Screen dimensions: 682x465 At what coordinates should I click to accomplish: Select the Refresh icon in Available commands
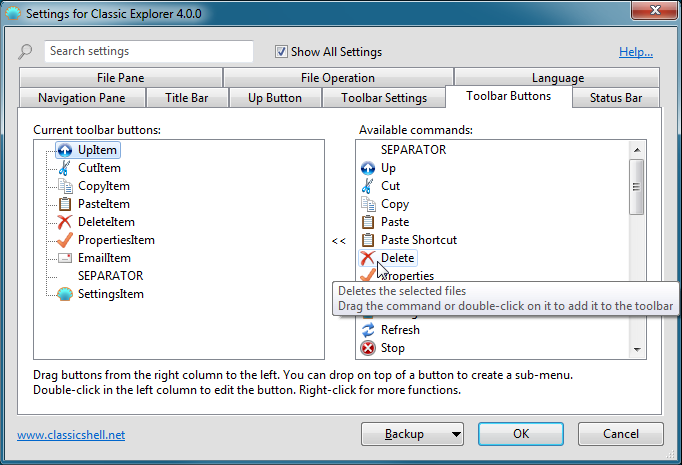click(368, 330)
